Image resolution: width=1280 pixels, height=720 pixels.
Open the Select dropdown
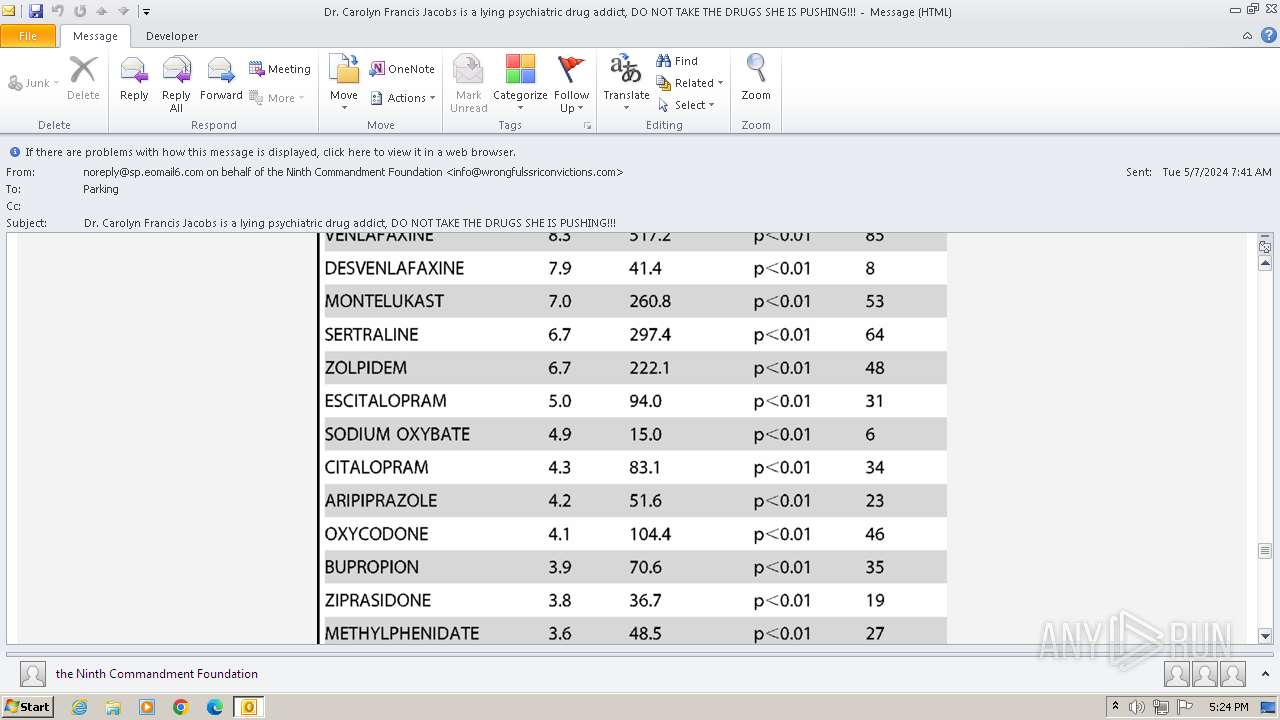pyautogui.click(x=686, y=105)
